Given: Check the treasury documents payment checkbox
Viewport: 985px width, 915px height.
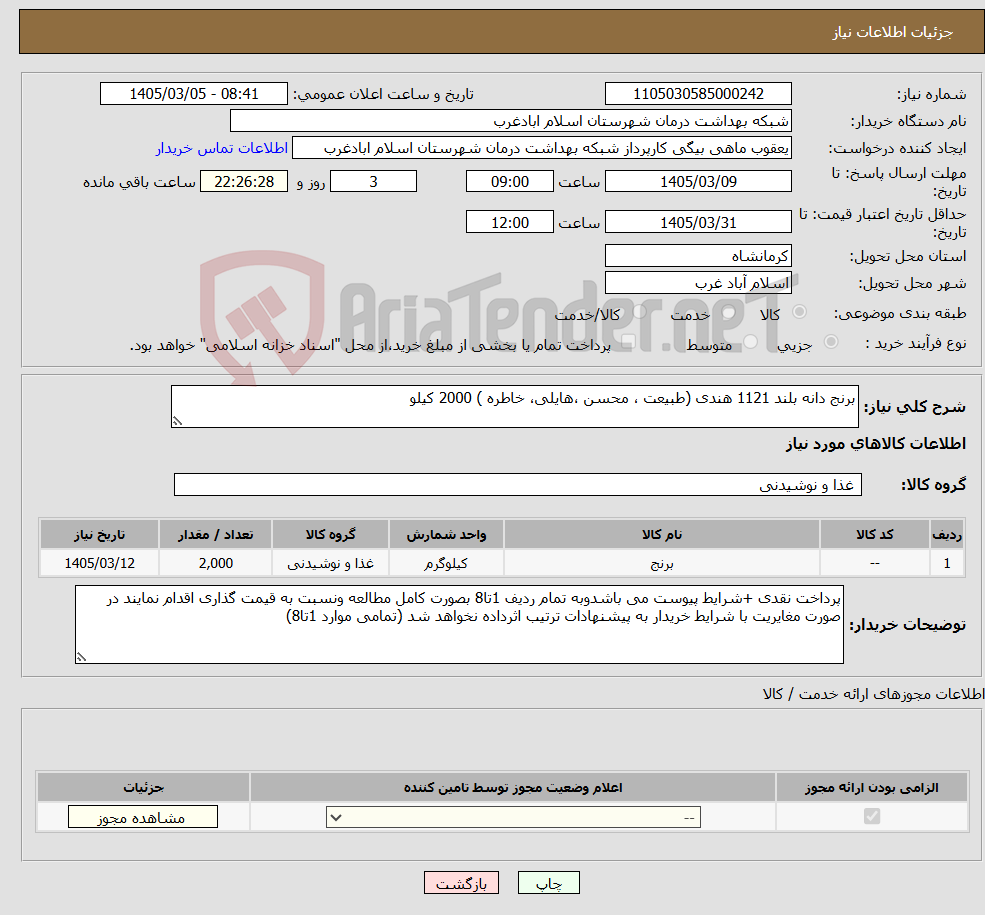Looking at the screenshot, I should [628, 342].
